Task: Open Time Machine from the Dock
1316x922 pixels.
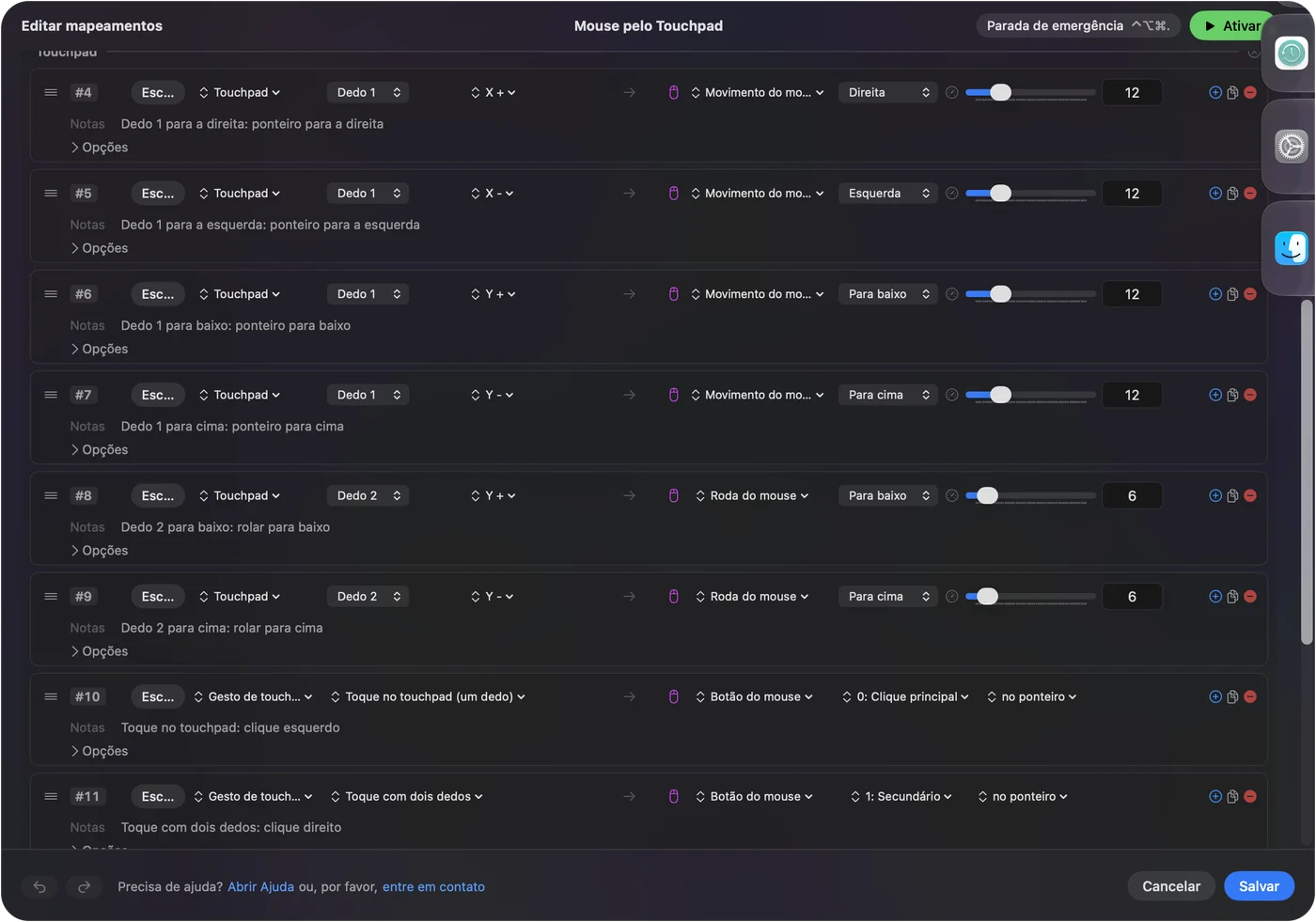Action: click(1292, 53)
